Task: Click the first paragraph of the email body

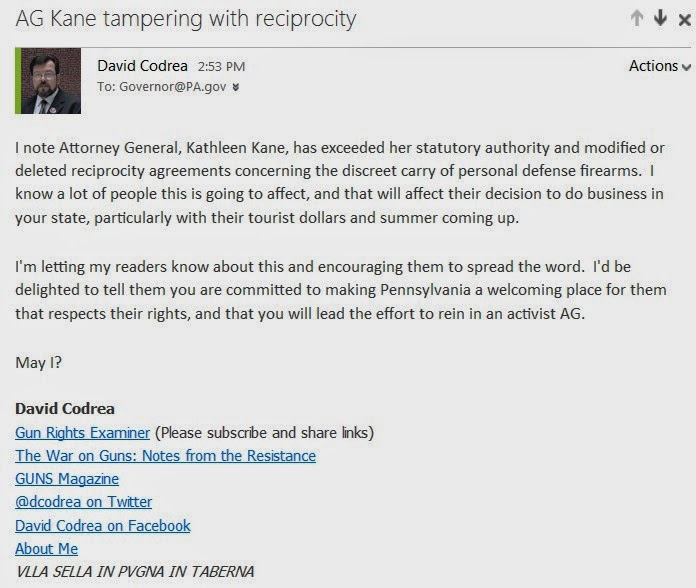Action: click(340, 168)
